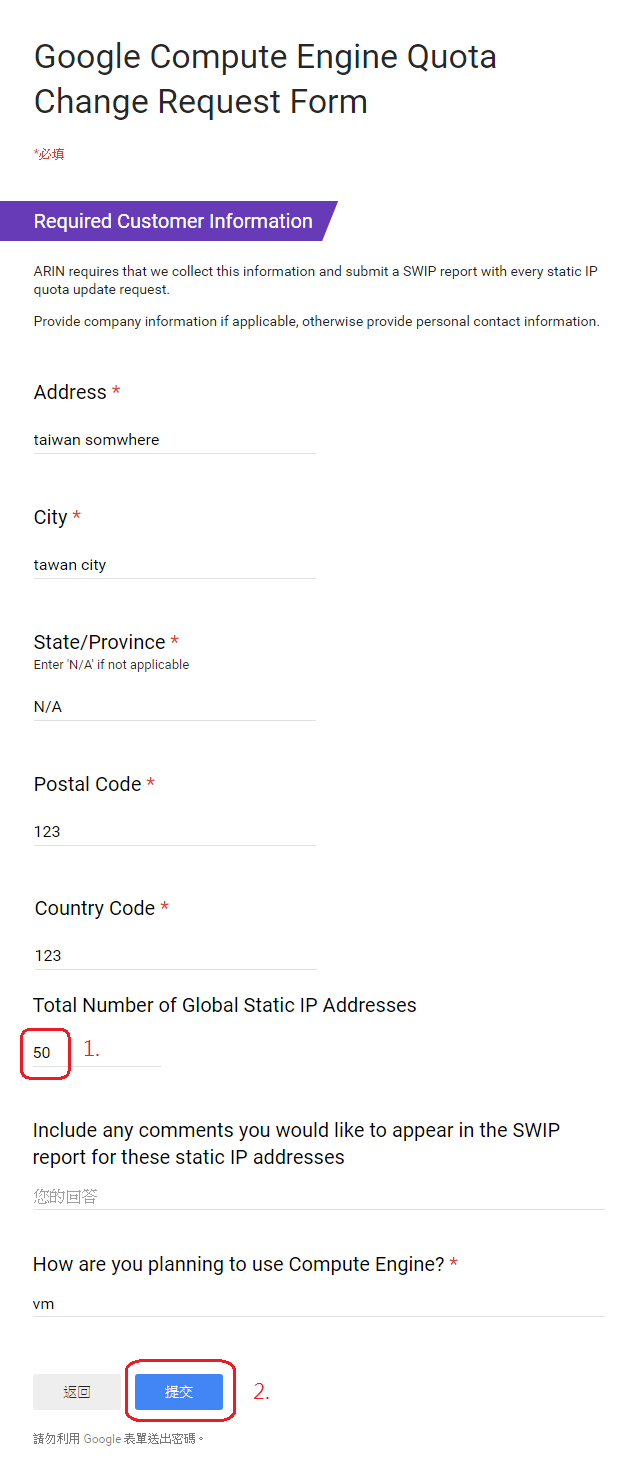Click the 'Enter N/A if not applicable' hint
The image size is (643, 1466).
click(x=111, y=665)
